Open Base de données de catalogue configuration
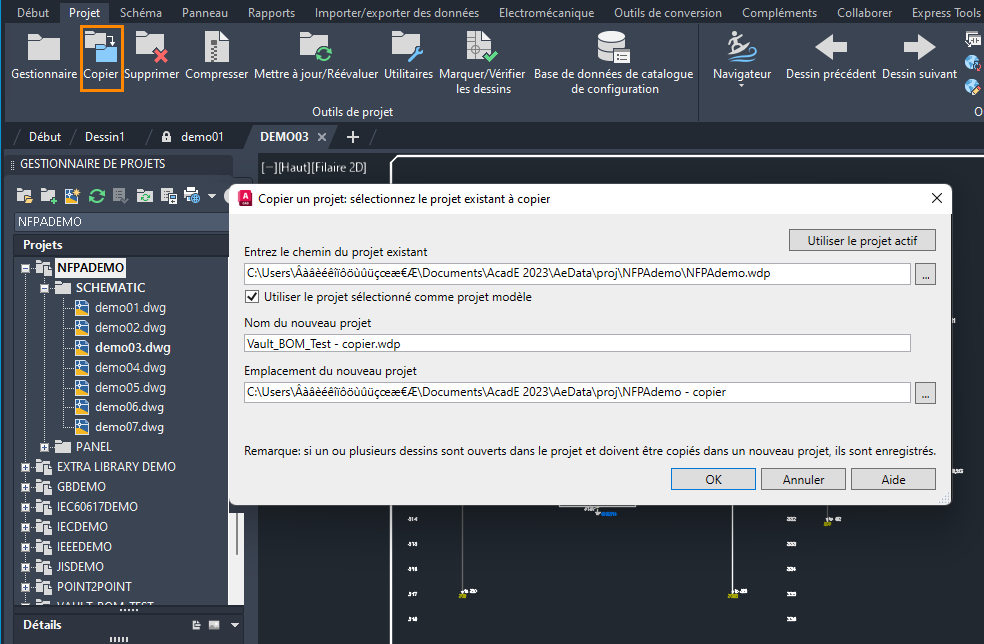 (x=614, y=63)
